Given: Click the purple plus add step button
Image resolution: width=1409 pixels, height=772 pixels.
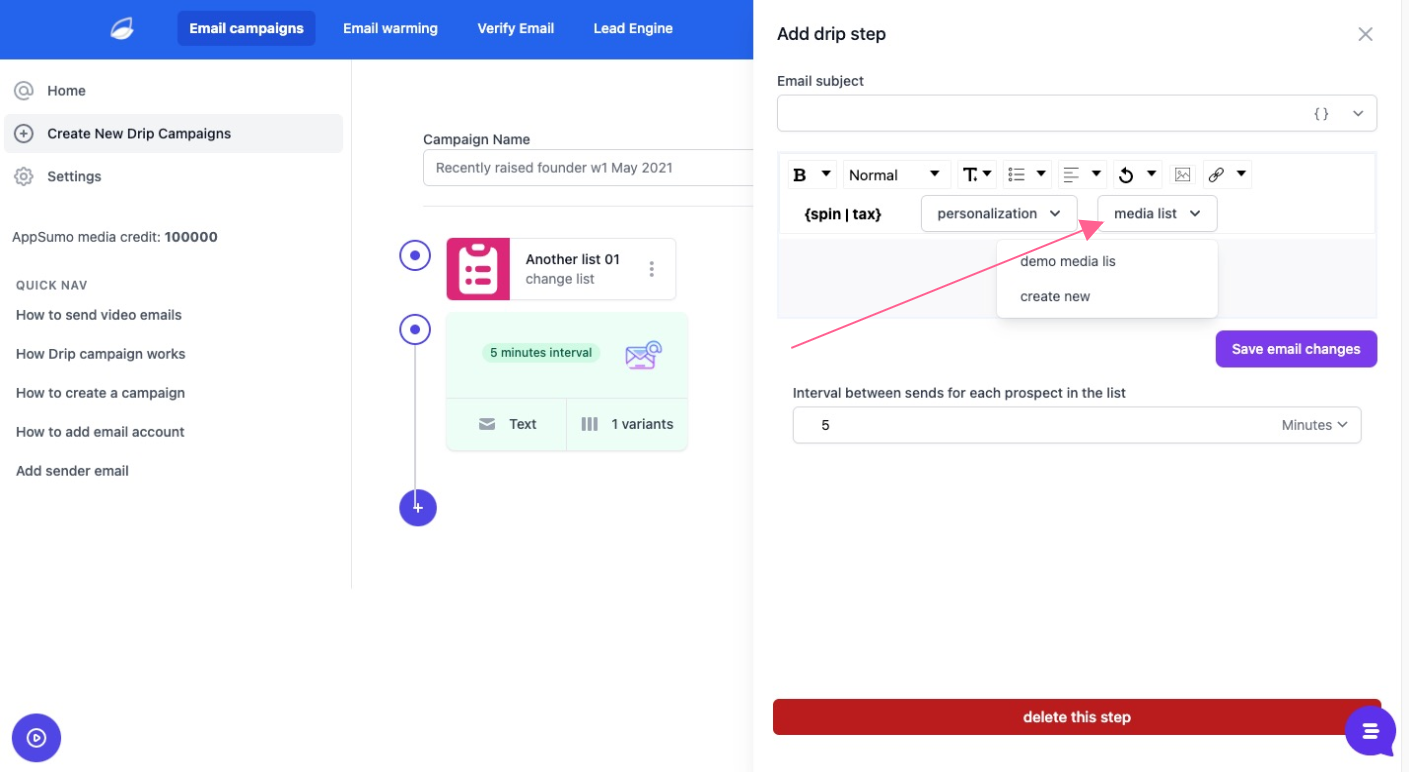Looking at the screenshot, I should click(x=418, y=508).
